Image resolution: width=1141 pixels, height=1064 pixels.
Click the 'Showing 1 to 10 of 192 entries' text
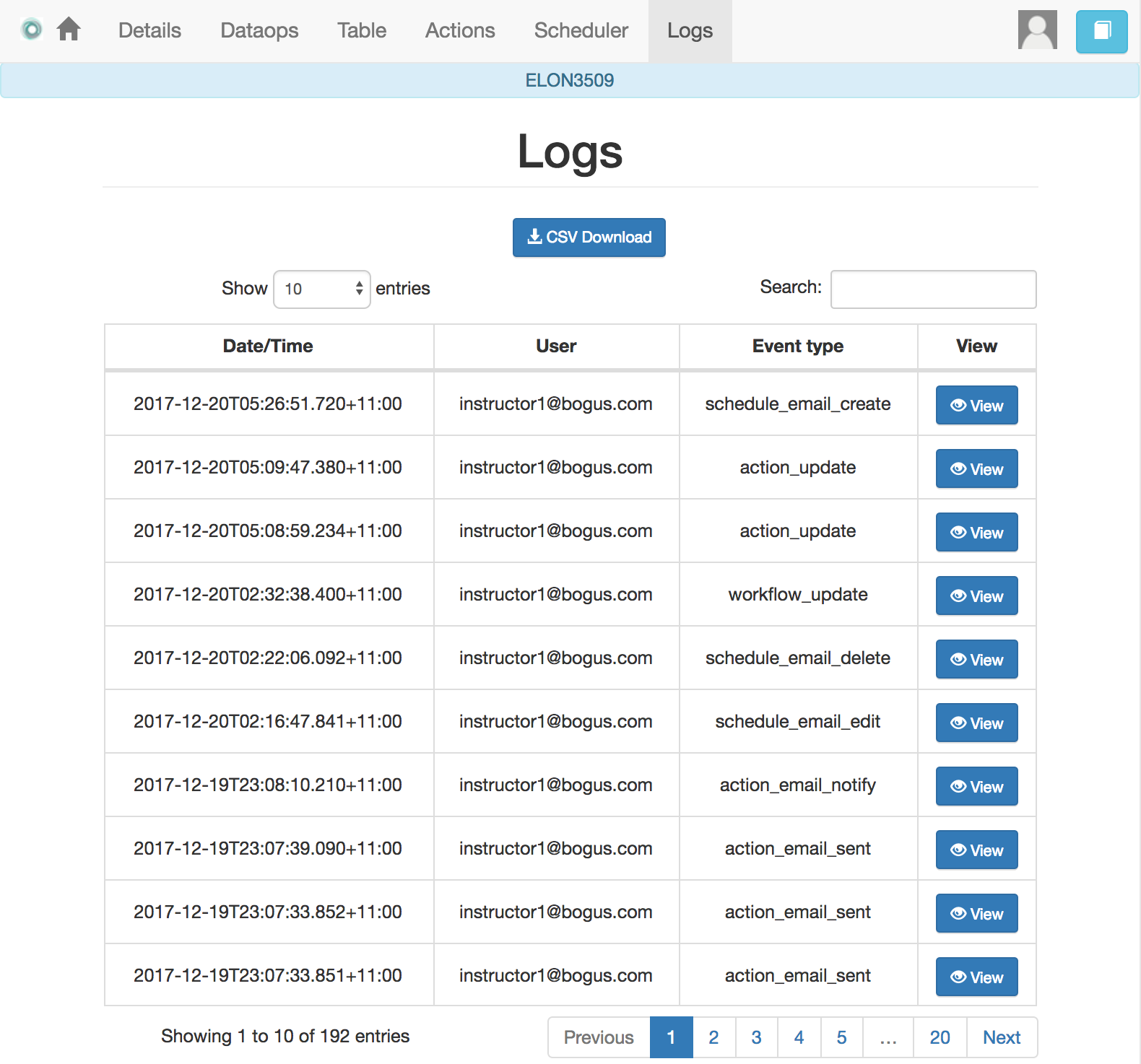(285, 1036)
